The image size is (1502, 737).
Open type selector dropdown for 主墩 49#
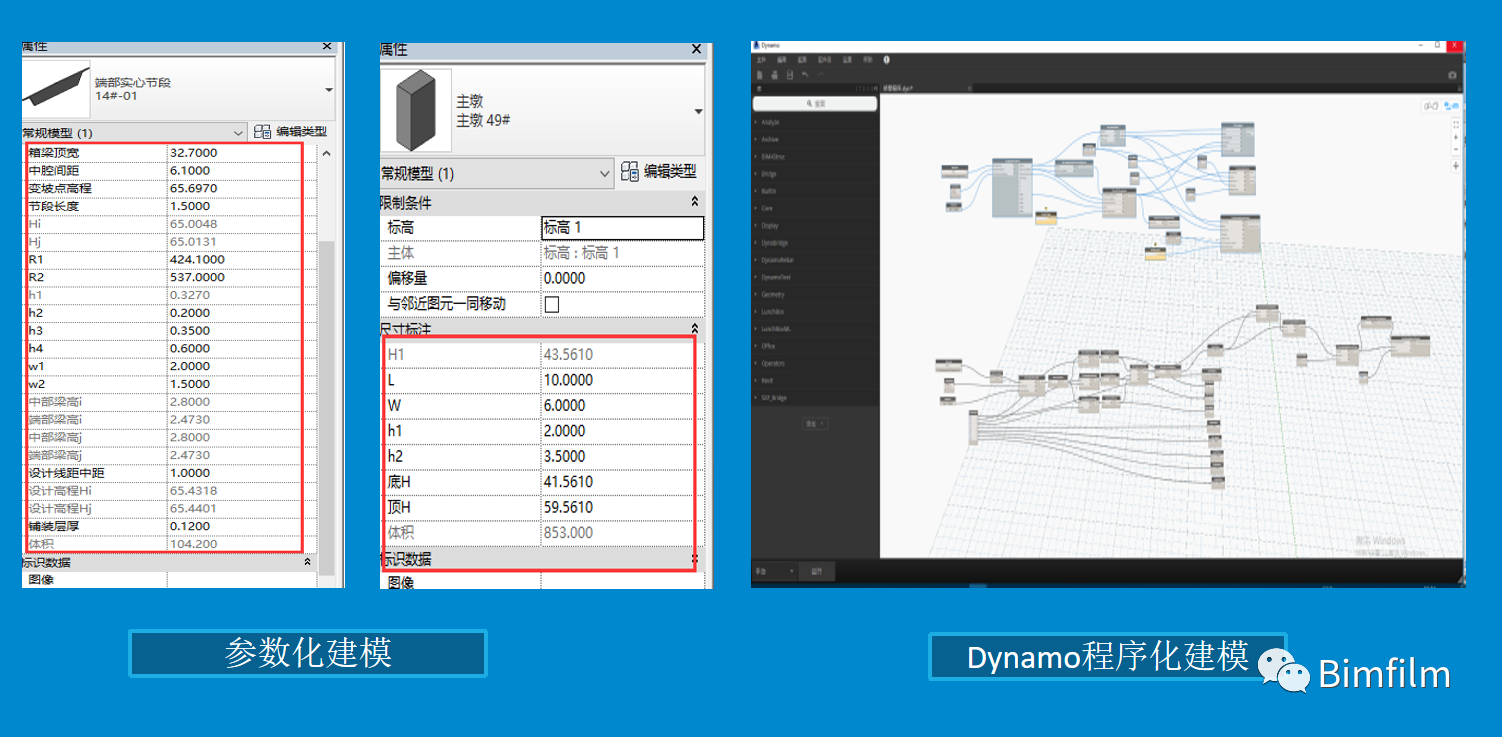[x=698, y=111]
